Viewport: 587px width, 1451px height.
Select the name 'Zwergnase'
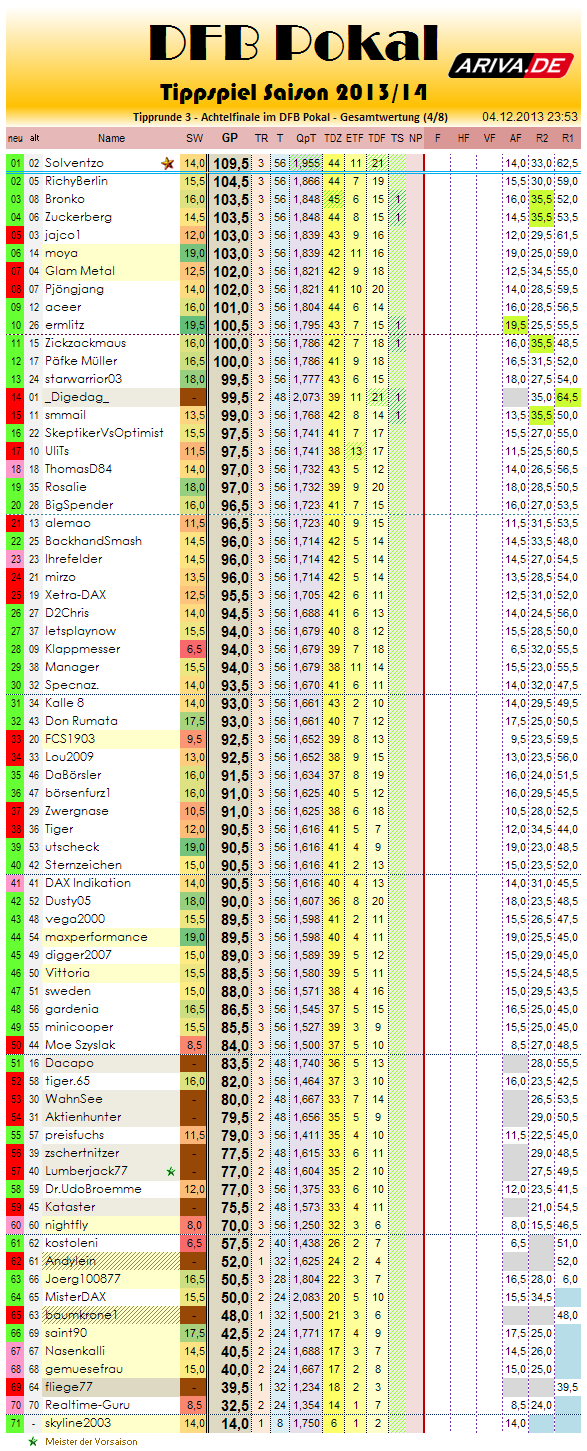[76, 811]
